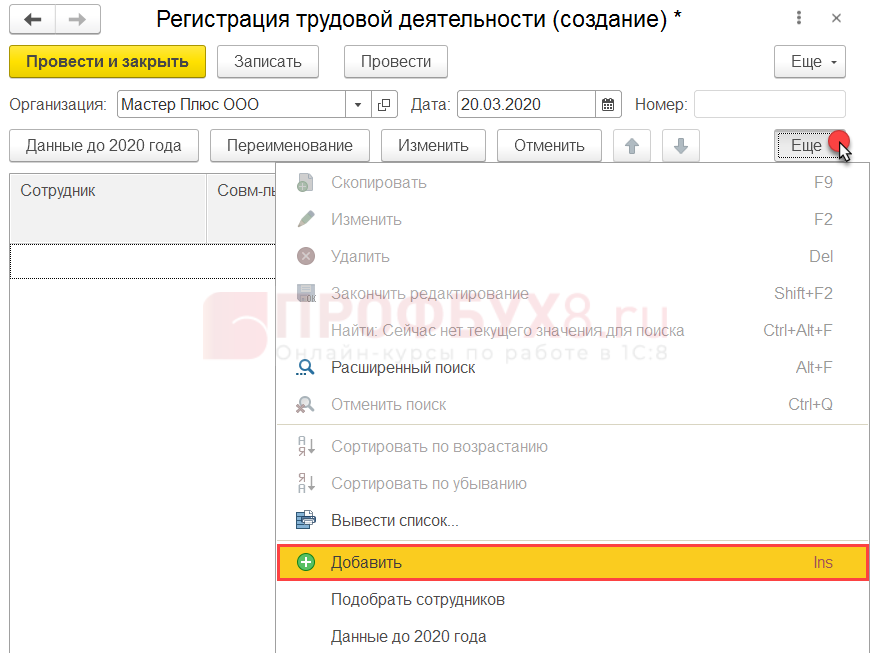Click the green plus icon beside Добавить
870x653 pixels.
click(306, 563)
